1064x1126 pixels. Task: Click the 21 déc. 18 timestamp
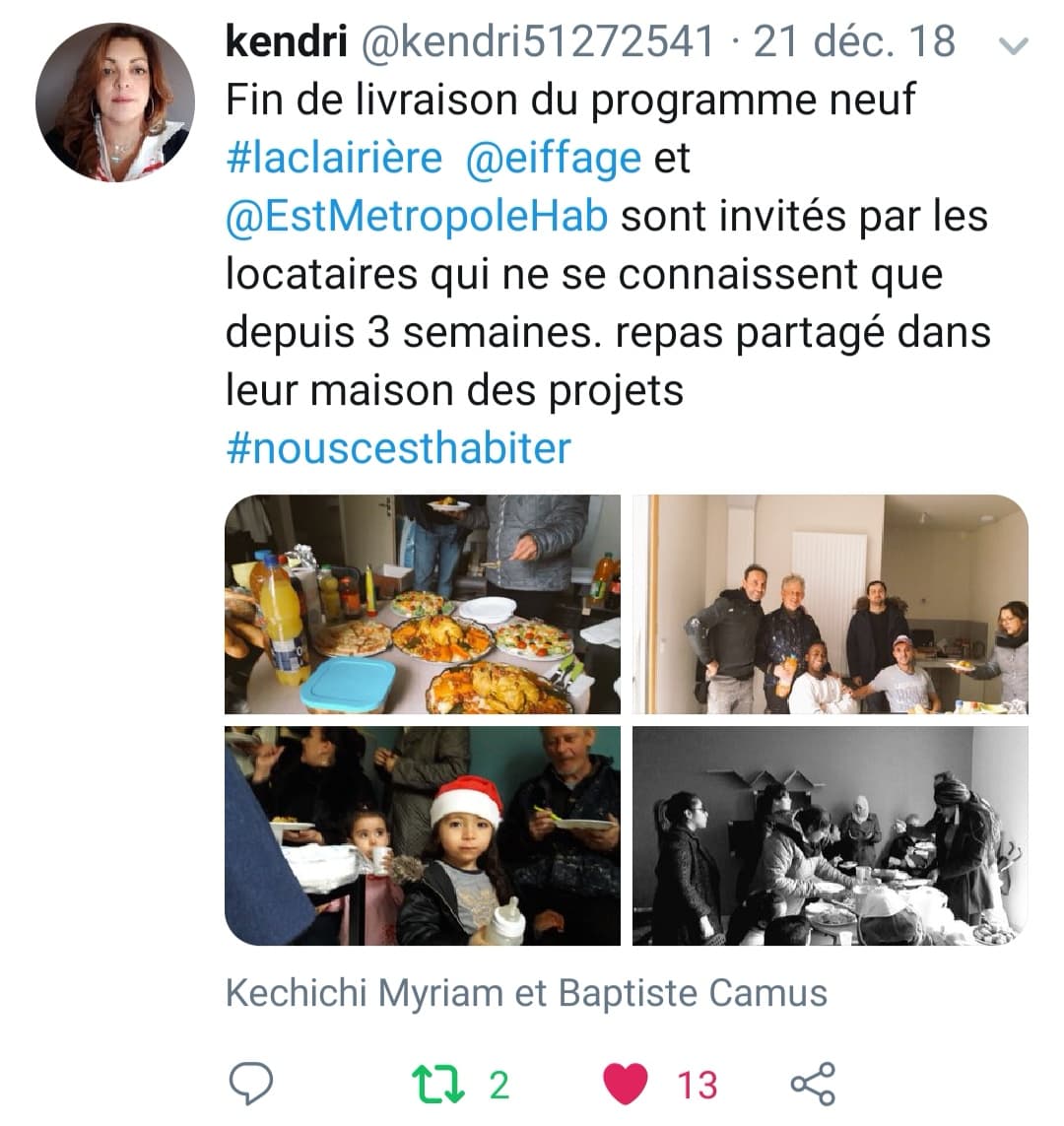[x=854, y=41]
